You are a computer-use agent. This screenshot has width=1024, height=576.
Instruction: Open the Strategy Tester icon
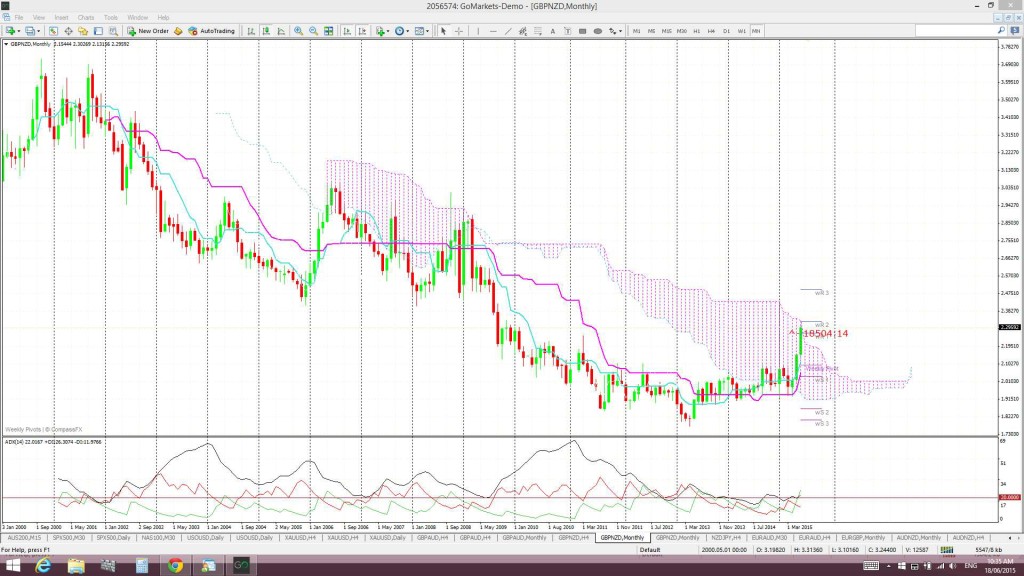[x=113, y=31]
